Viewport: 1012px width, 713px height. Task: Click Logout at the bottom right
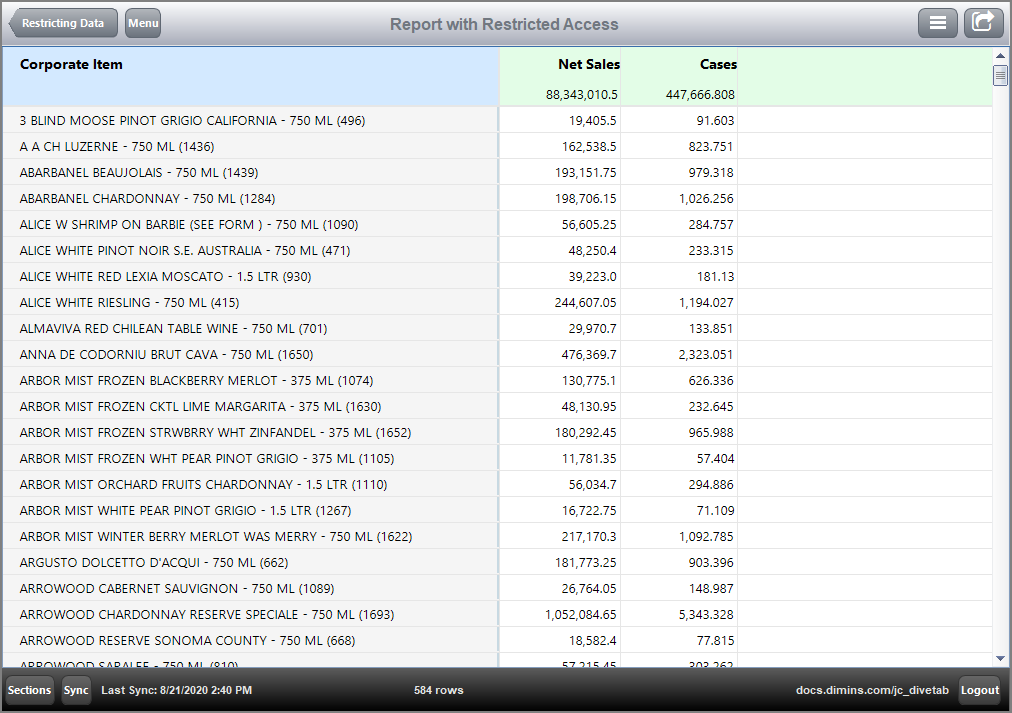click(979, 690)
